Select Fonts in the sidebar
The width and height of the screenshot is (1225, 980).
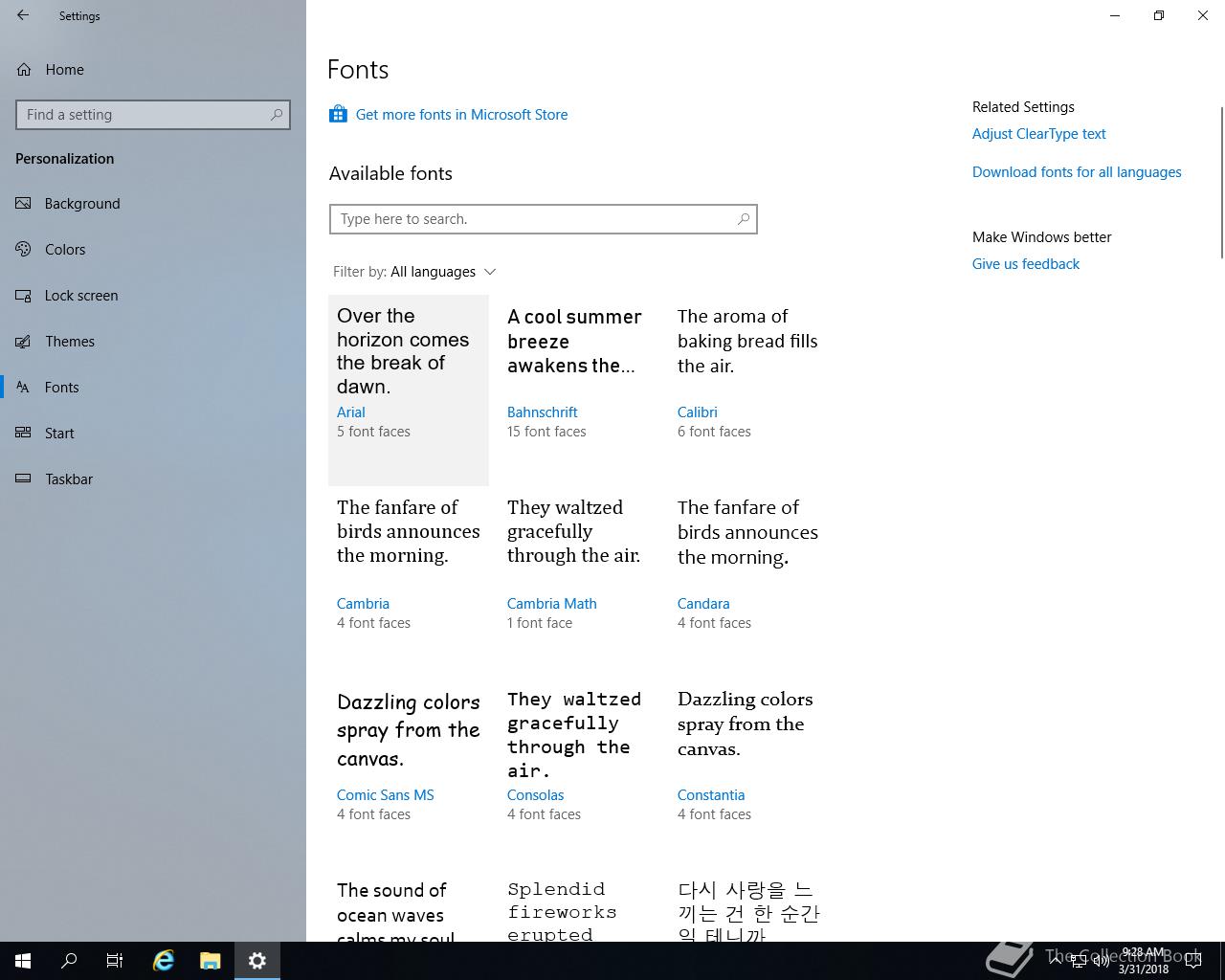coord(153,387)
